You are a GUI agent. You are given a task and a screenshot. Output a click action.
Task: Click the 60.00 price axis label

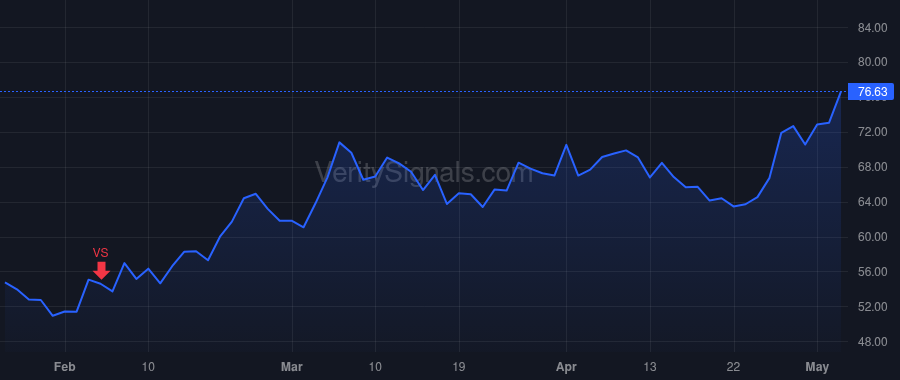pyautogui.click(x=872, y=237)
